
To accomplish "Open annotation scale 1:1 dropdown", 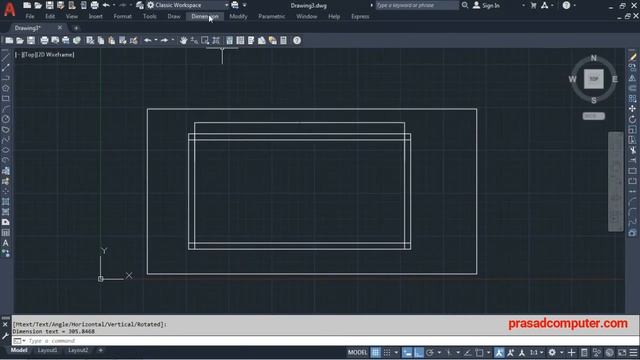I will 536,352.
